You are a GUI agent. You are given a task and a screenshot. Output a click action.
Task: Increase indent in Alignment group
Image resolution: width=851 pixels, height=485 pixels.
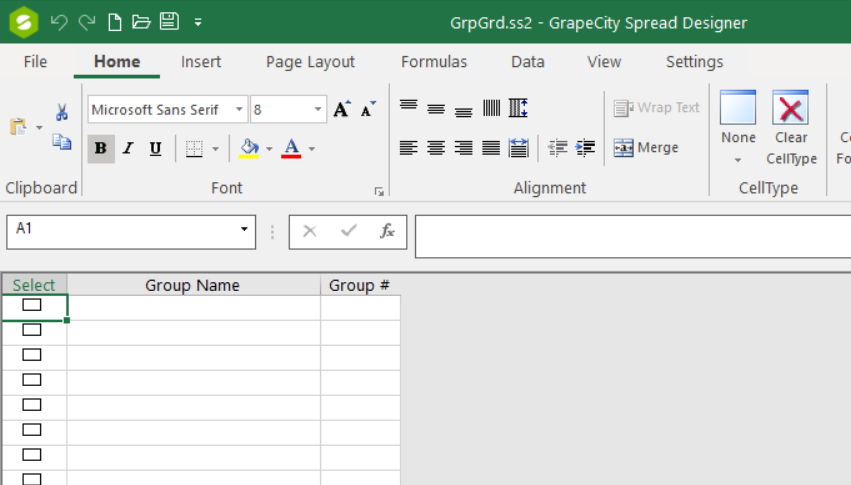(585, 148)
